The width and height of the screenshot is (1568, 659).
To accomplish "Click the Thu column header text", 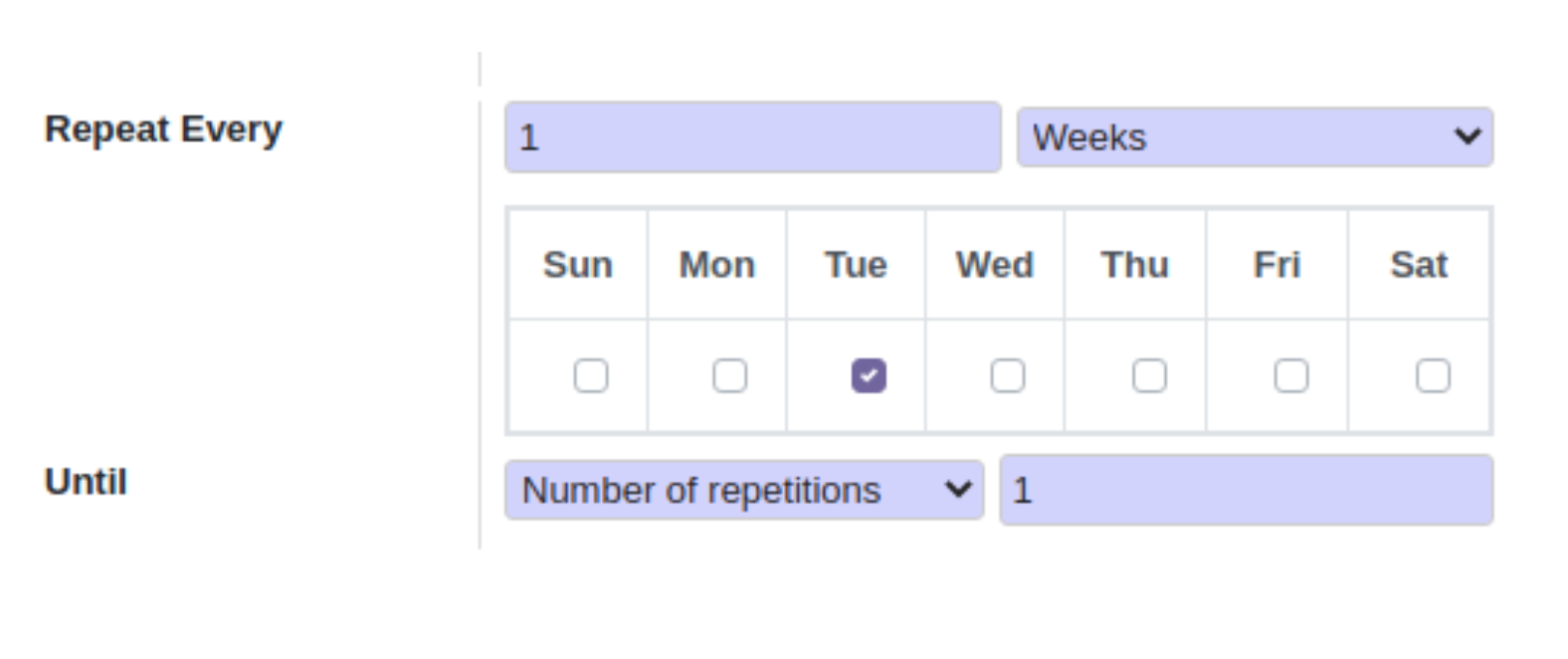I will pos(1134,265).
